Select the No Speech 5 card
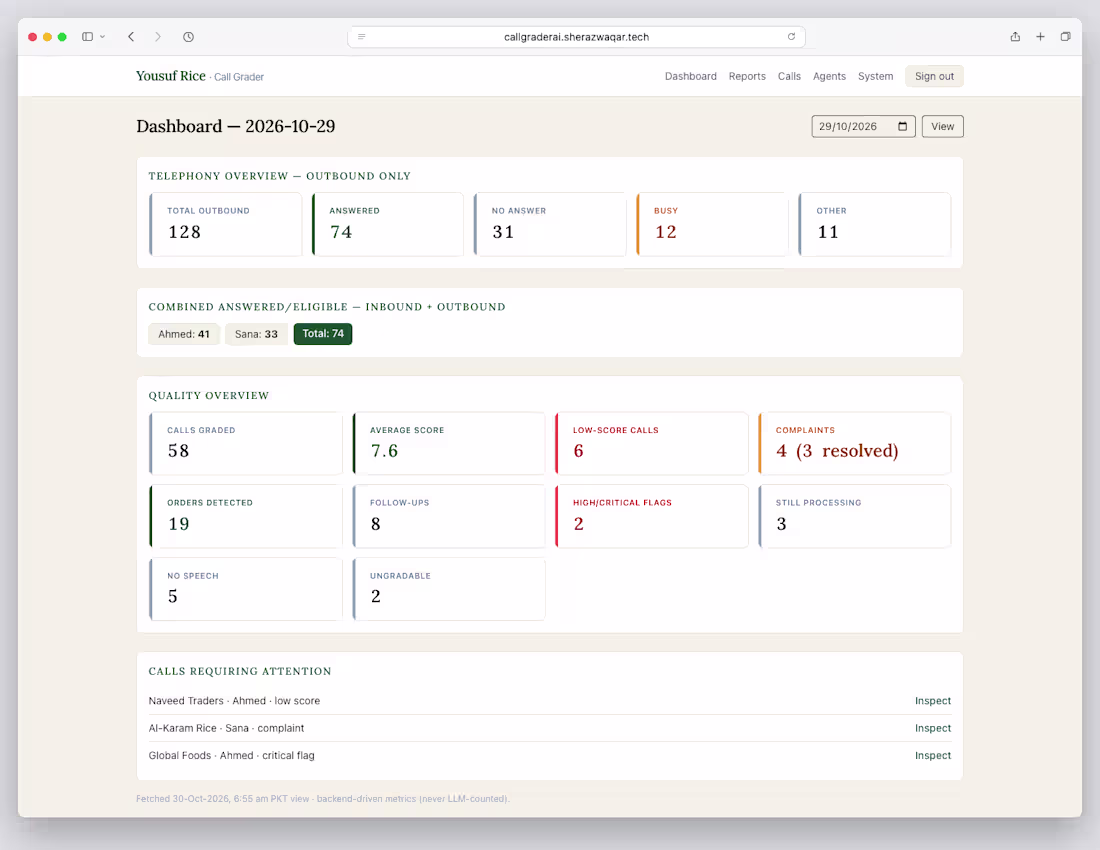This screenshot has height=850, width=1100. pyautogui.click(x=246, y=589)
